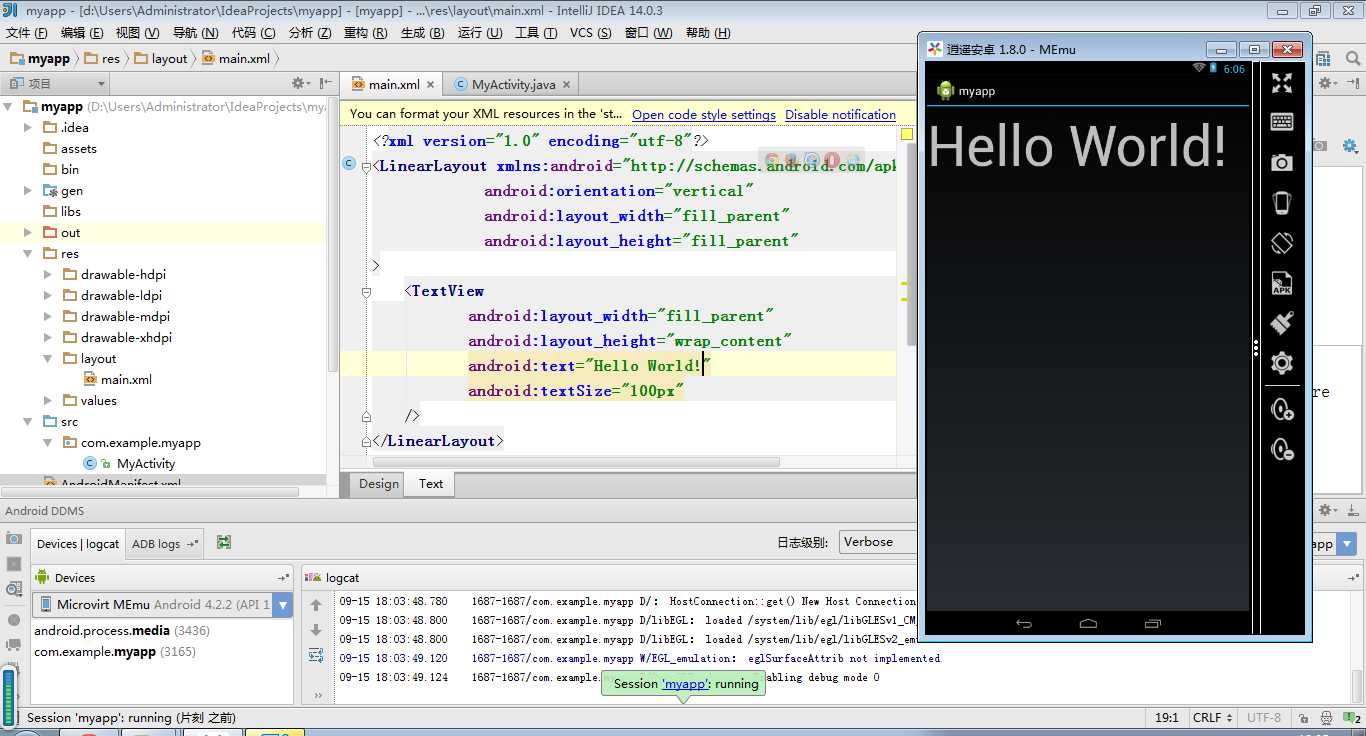Viewport: 1366px width, 736px height.
Task: Take an emulator screenshot with camera icon
Action: [1281, 162]
